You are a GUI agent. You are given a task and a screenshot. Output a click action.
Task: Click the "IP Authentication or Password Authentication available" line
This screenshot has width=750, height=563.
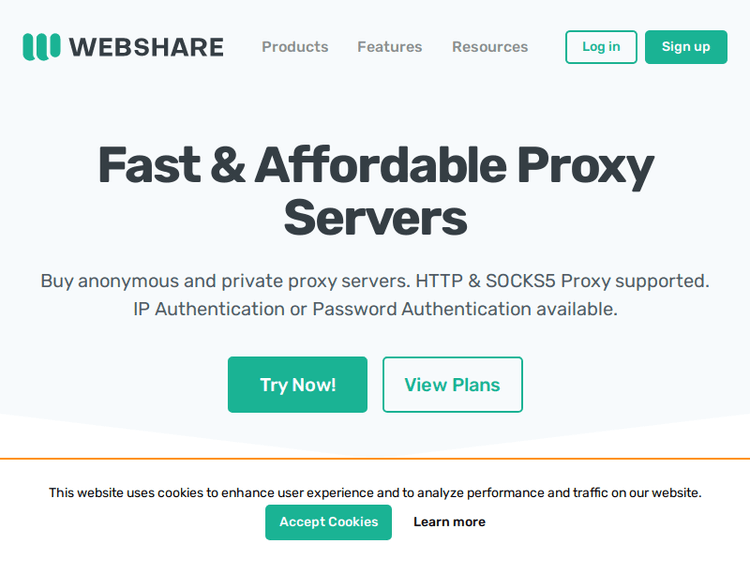pyautogui.click(x=375, y=309)
